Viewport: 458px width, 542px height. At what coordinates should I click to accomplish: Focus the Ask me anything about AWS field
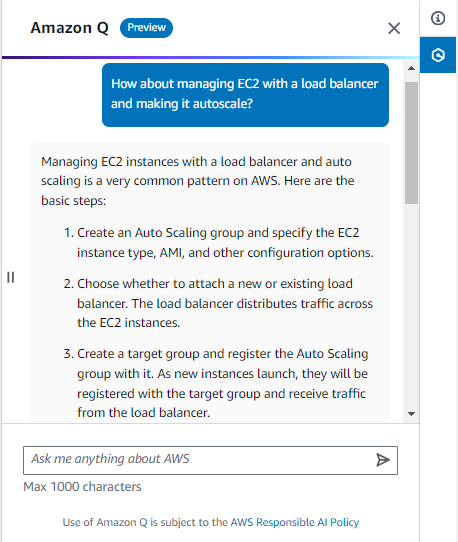point(210,460)
